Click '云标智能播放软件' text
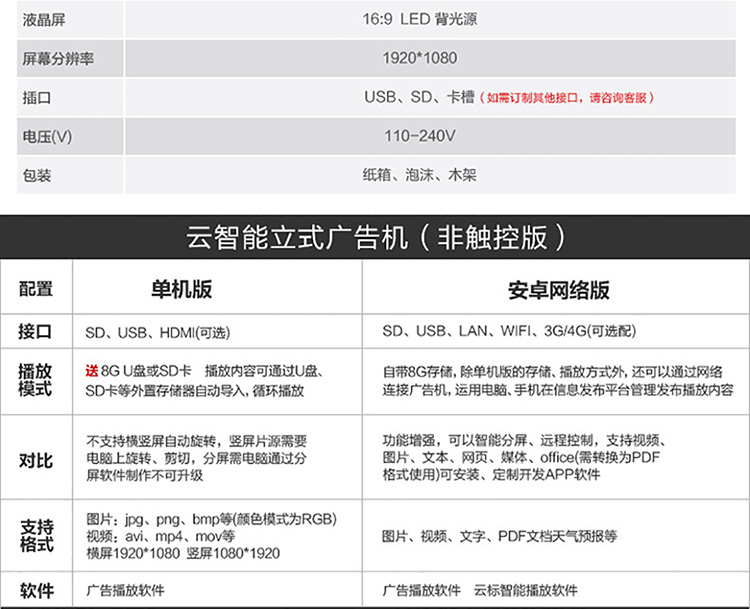 pyautogui.click(x=526, y=590)
